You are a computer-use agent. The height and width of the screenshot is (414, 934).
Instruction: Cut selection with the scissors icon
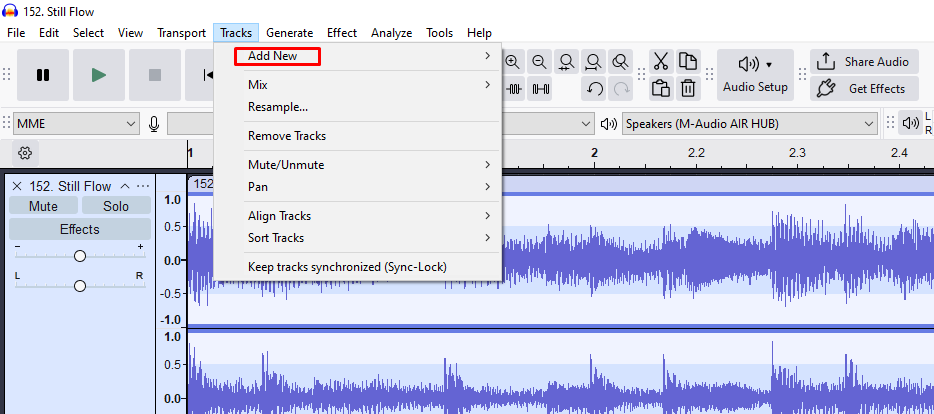[661, 61]
